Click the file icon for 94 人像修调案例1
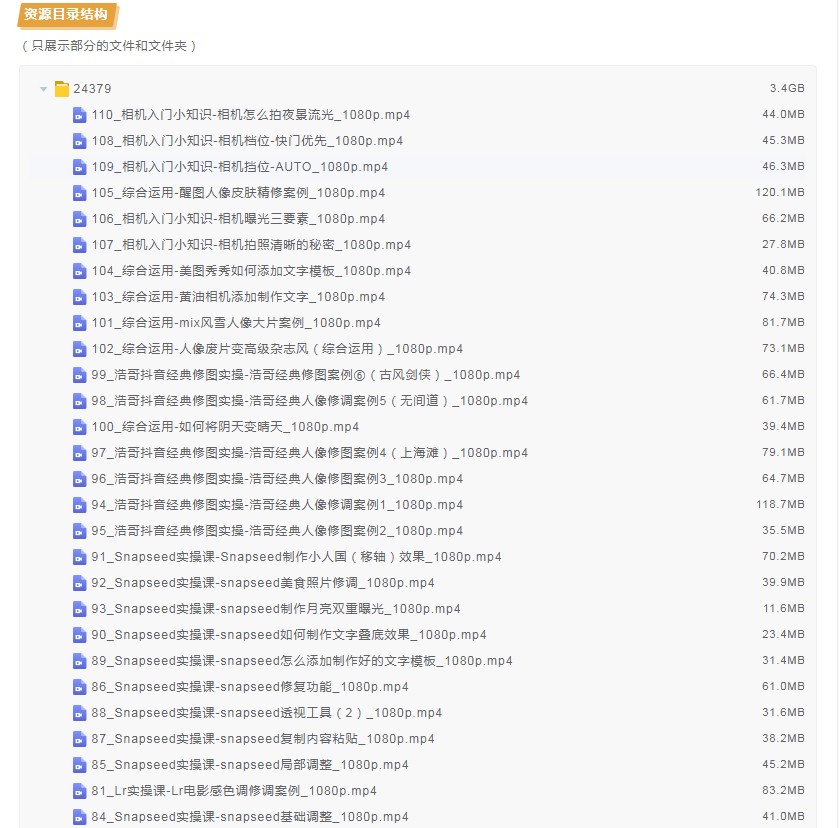The image size is (839, 828). (79, 505)
